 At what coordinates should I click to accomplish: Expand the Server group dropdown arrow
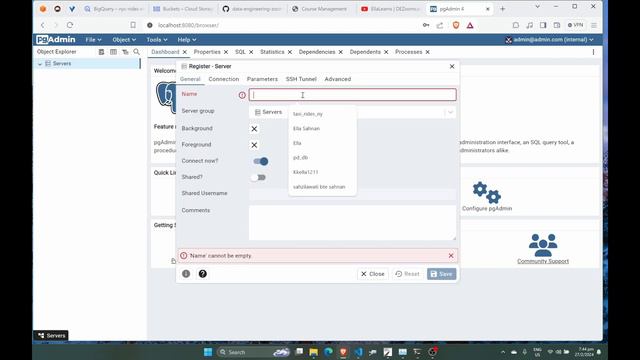tap(450, 112)
